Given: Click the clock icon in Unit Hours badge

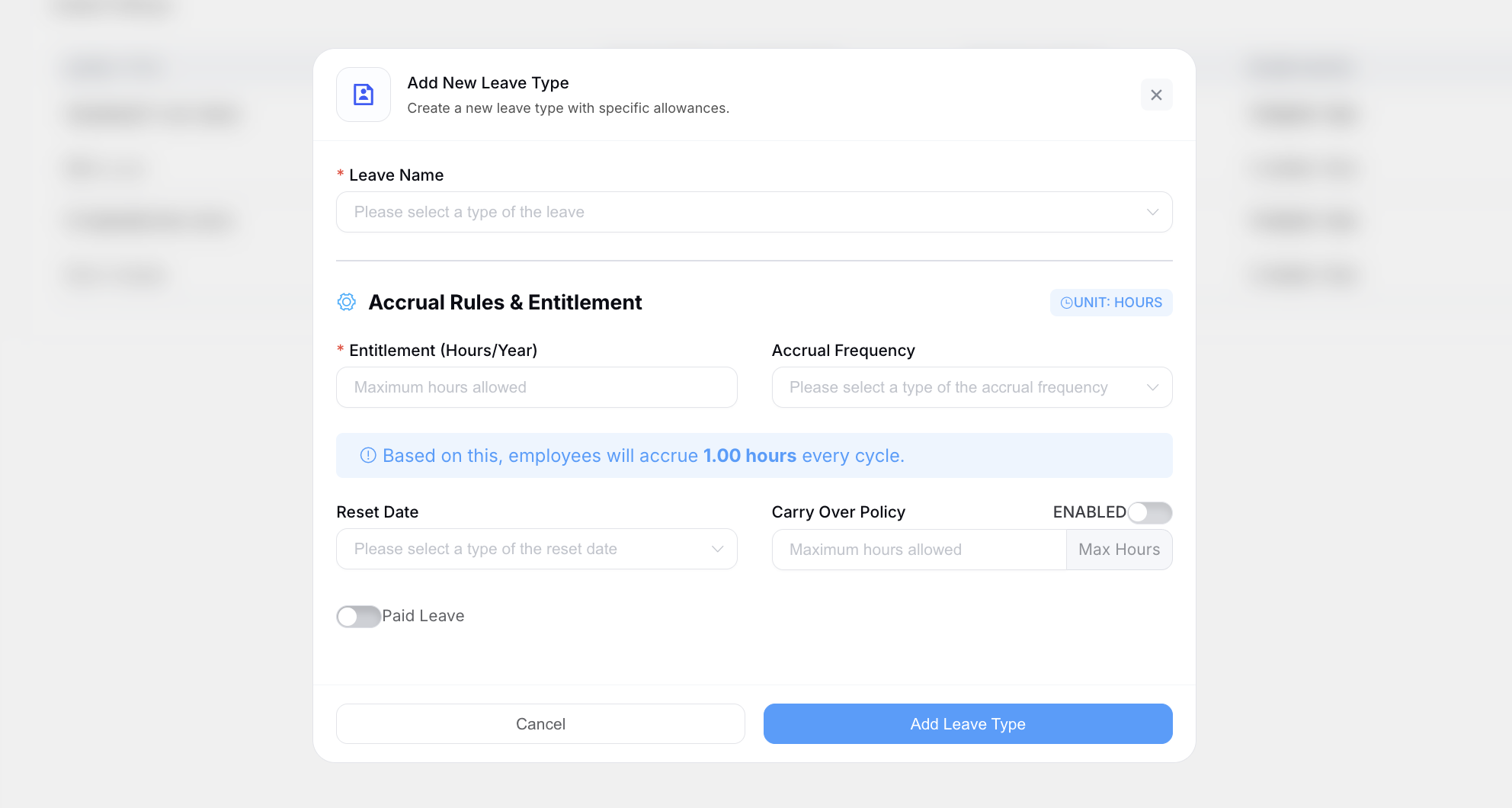Looking at the screenshot, I should pyautogui.click(x=1066, y=303).
